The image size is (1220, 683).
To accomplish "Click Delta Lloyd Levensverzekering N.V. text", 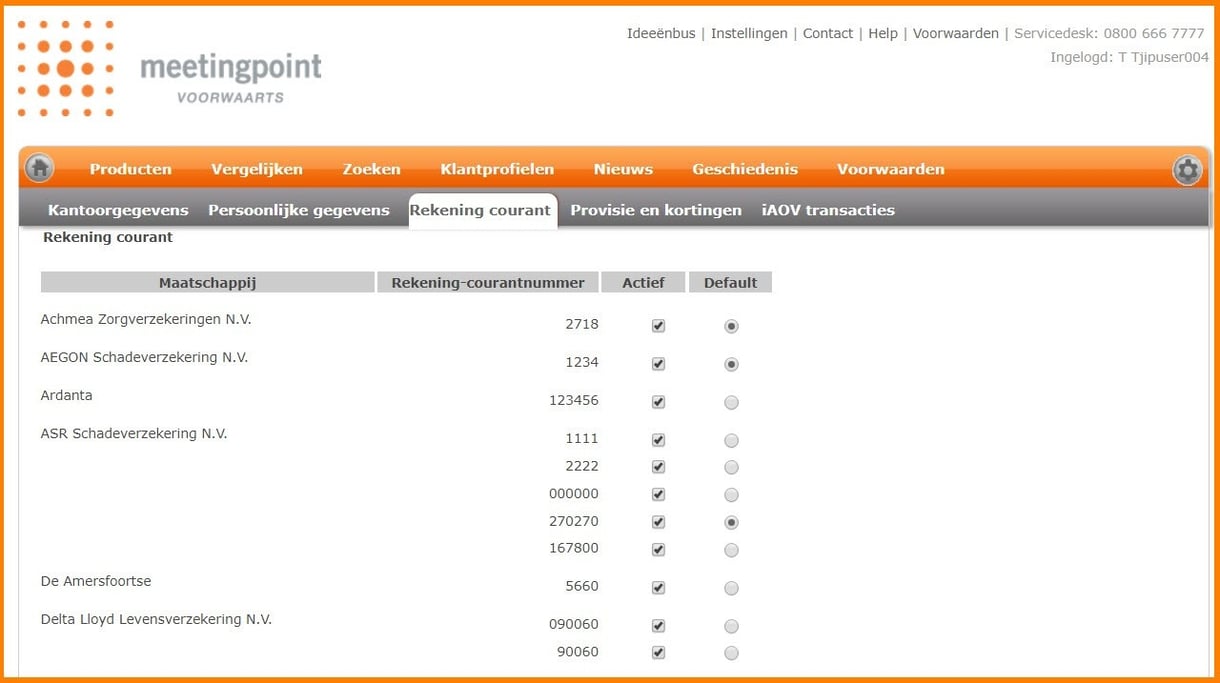I will [156, 619].
